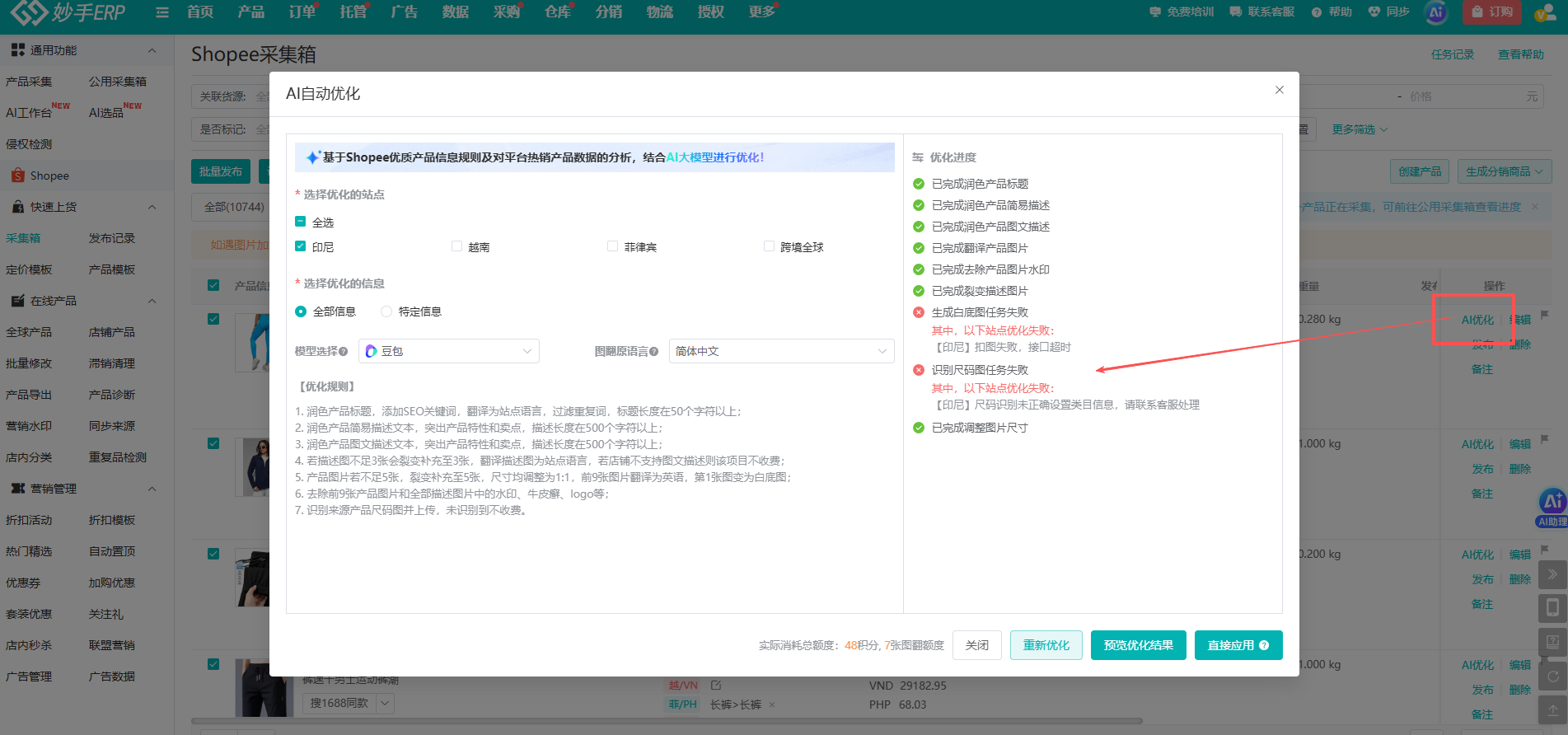The image size is (1568, 735).
Task: Toggle the 全选 checkbox
Action: point(300,222)
